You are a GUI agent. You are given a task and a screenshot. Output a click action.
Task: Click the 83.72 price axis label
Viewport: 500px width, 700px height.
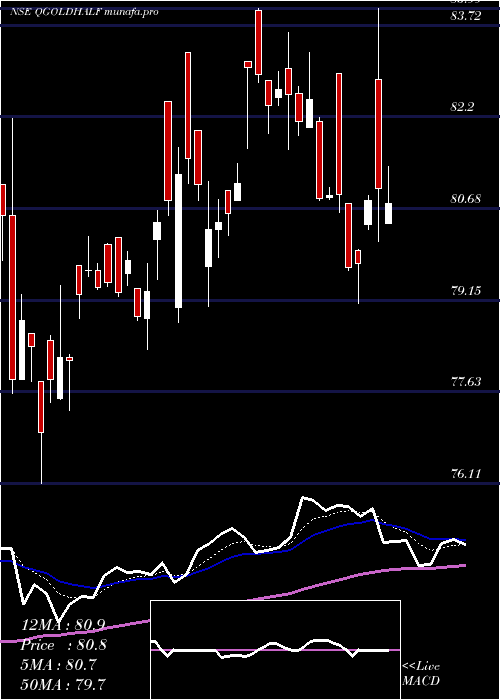coord(466,16)
